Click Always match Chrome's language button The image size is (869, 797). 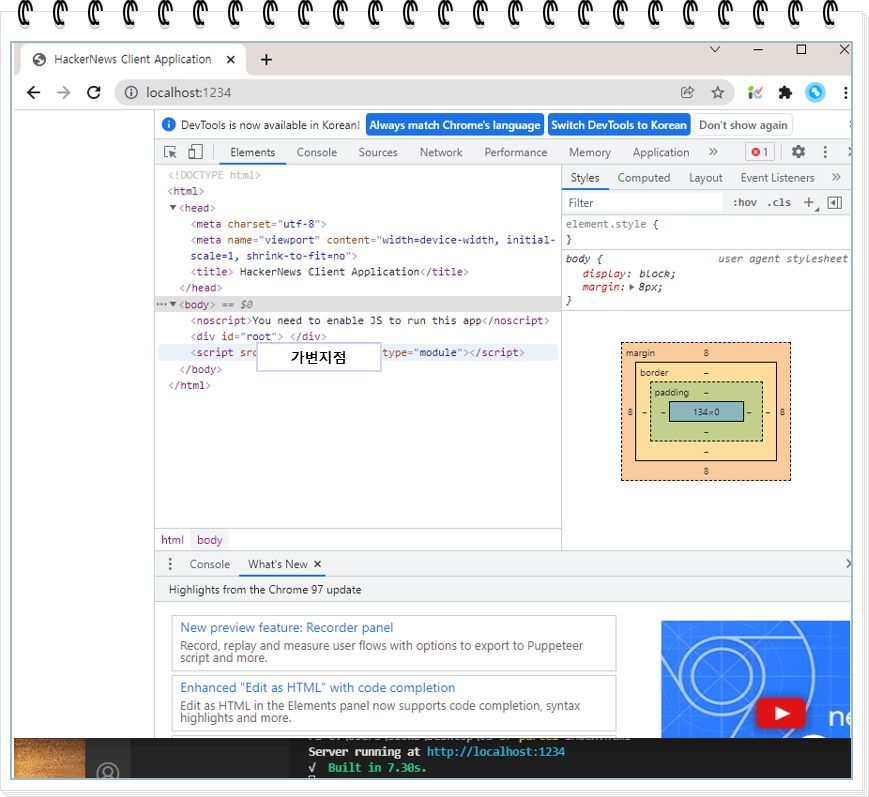pyautogui.click(x=454, y=125)
